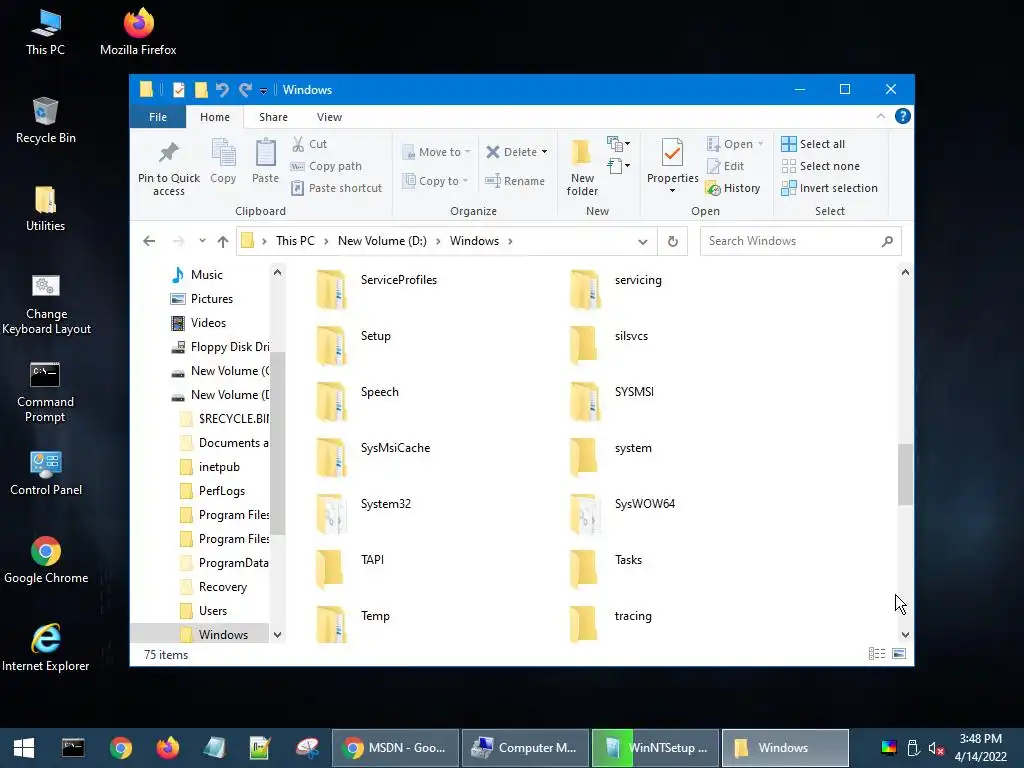This screenshot has height=768, width=1024.
Task: Click Rename in Organize group
Action: (515, 181)
